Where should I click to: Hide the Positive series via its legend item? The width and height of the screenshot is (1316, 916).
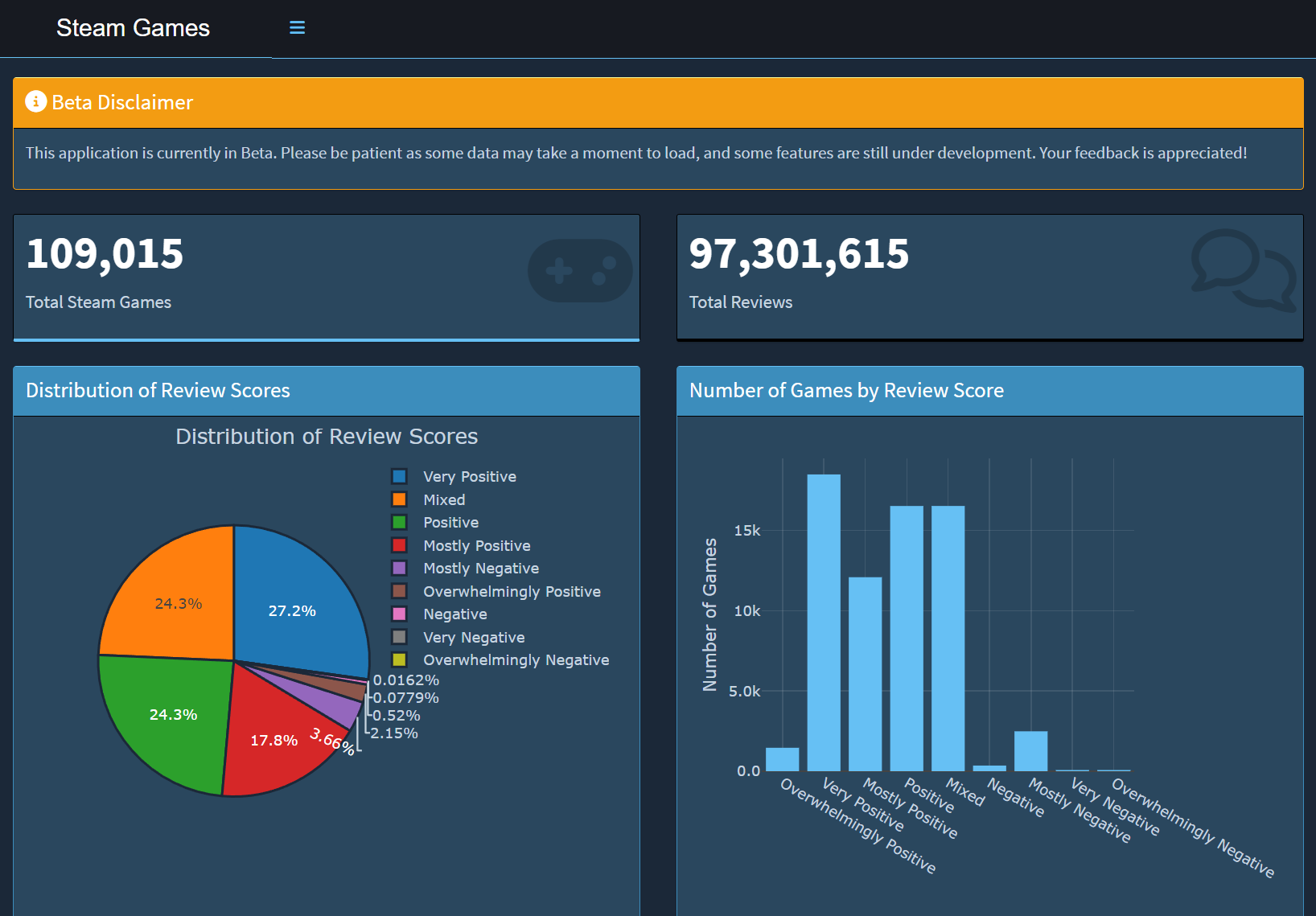[450, 522]
